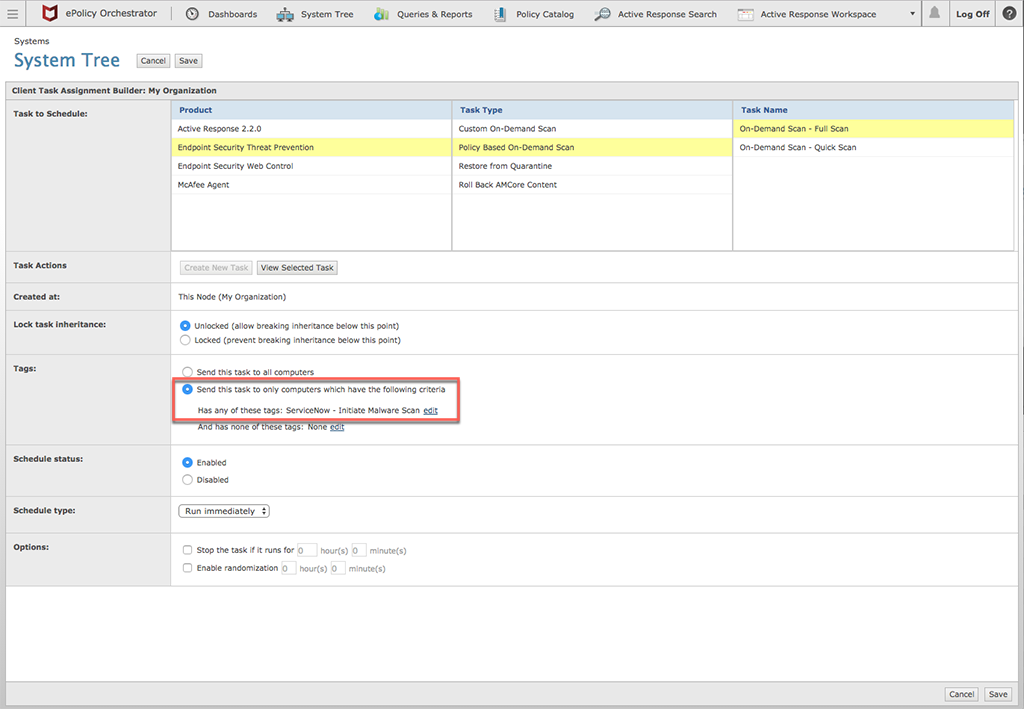Viewport: 1024px width, 709px height.
Task: Click the stop task hour(s) field
Action: [307, 550]
